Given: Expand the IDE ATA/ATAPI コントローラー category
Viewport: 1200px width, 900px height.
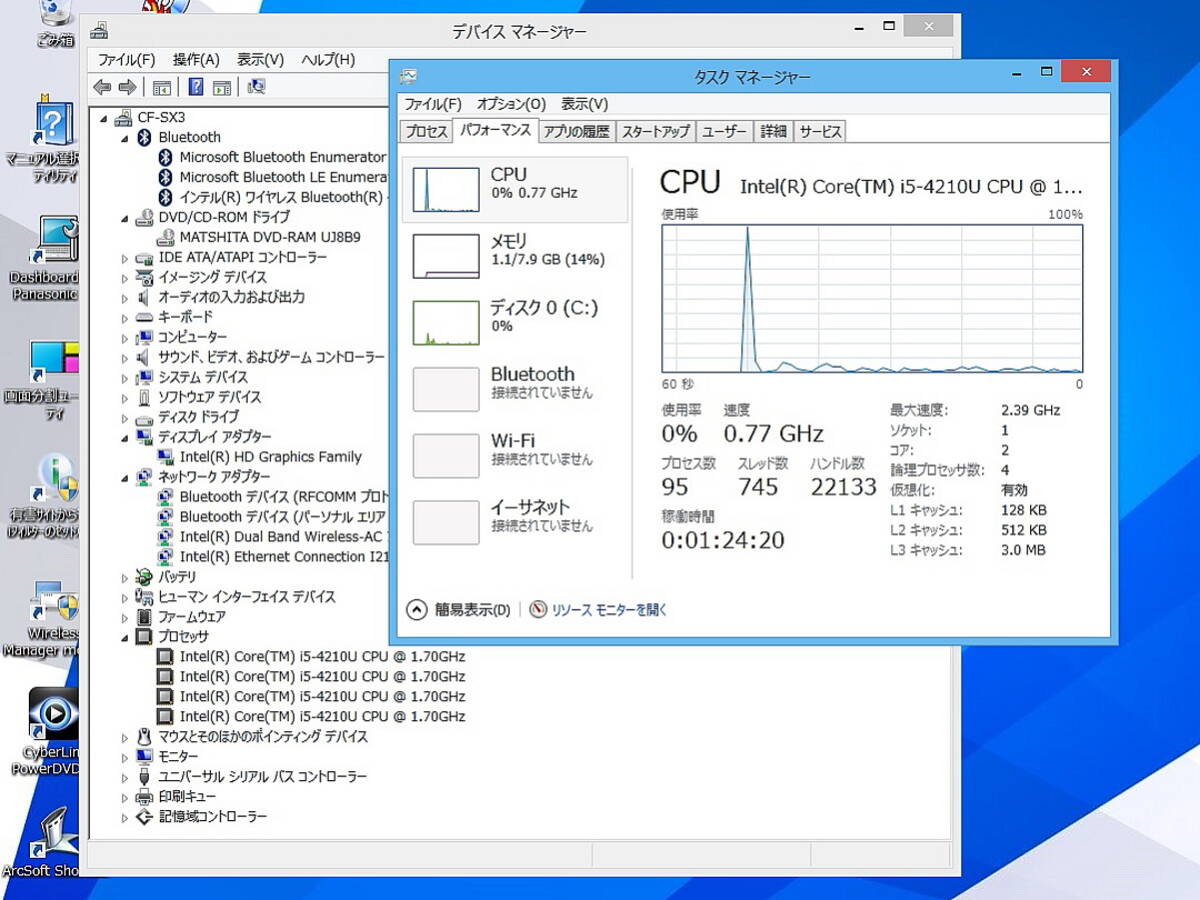Looking at the screenshot, I should tap(125, 257).
